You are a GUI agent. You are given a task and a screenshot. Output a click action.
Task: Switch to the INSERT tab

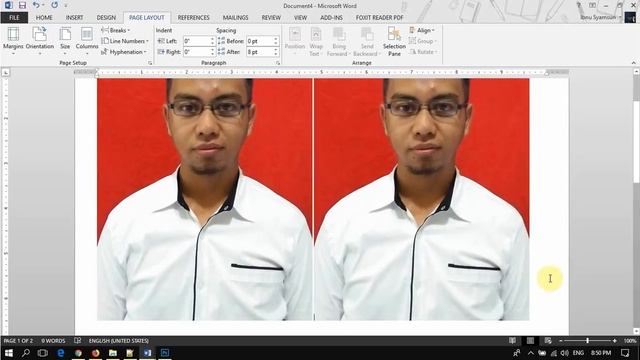tap(74, 18)
